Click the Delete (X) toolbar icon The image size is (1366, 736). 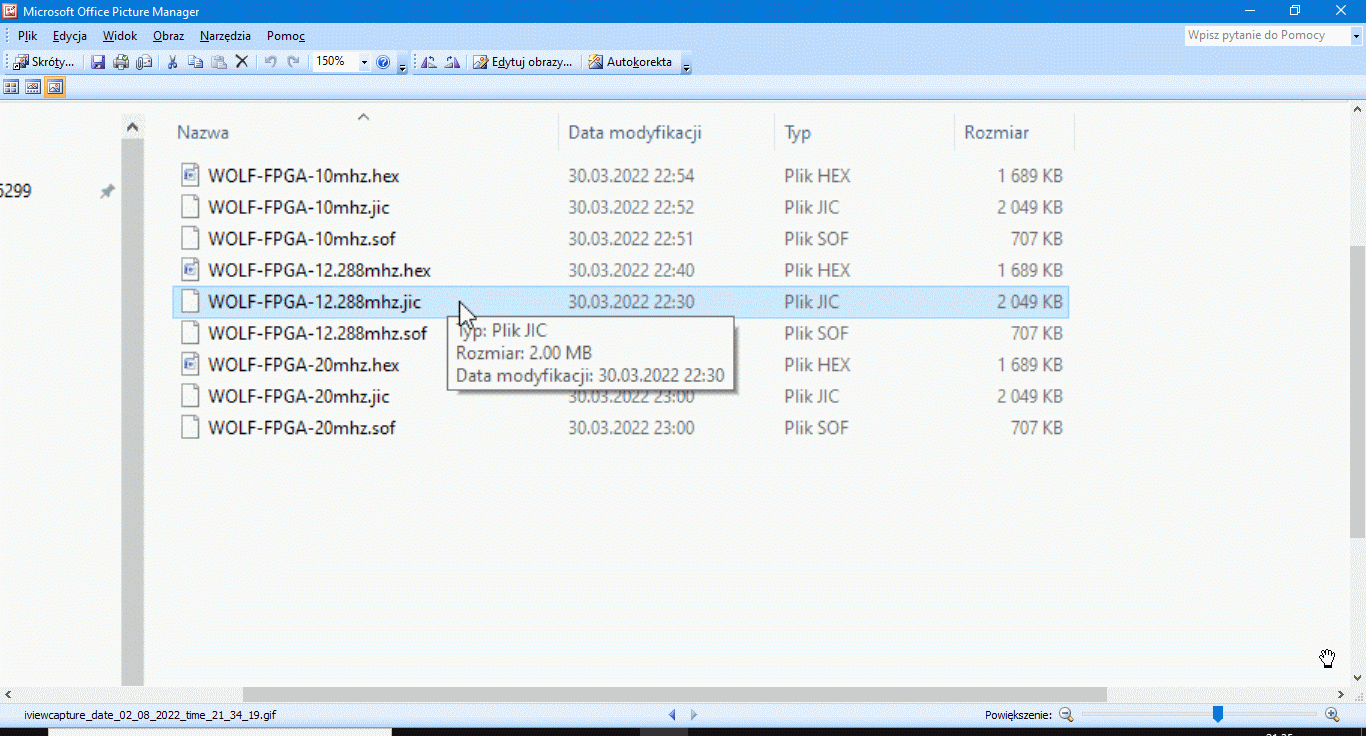click(241, 62)
